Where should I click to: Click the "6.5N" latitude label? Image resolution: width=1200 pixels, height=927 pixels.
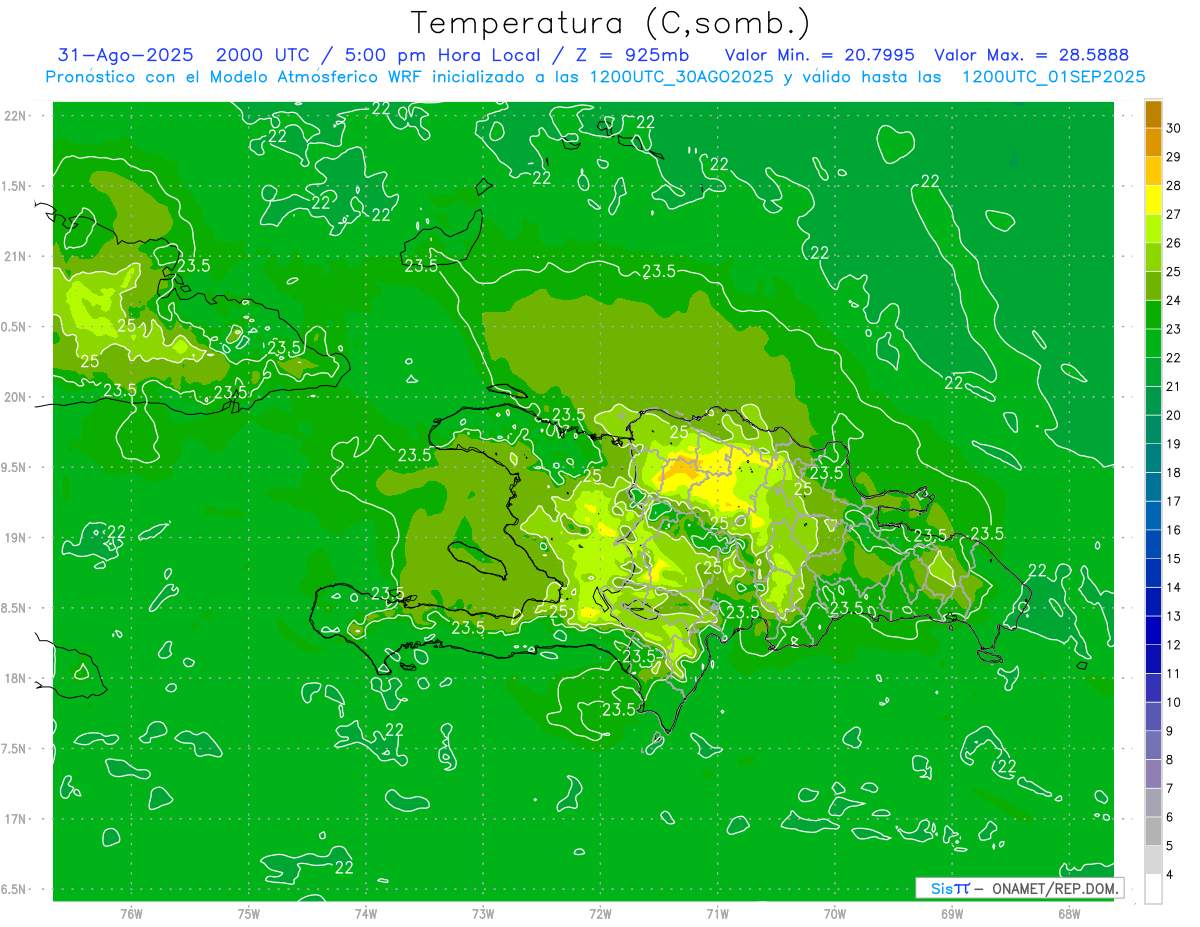click(x=15, y=889)
